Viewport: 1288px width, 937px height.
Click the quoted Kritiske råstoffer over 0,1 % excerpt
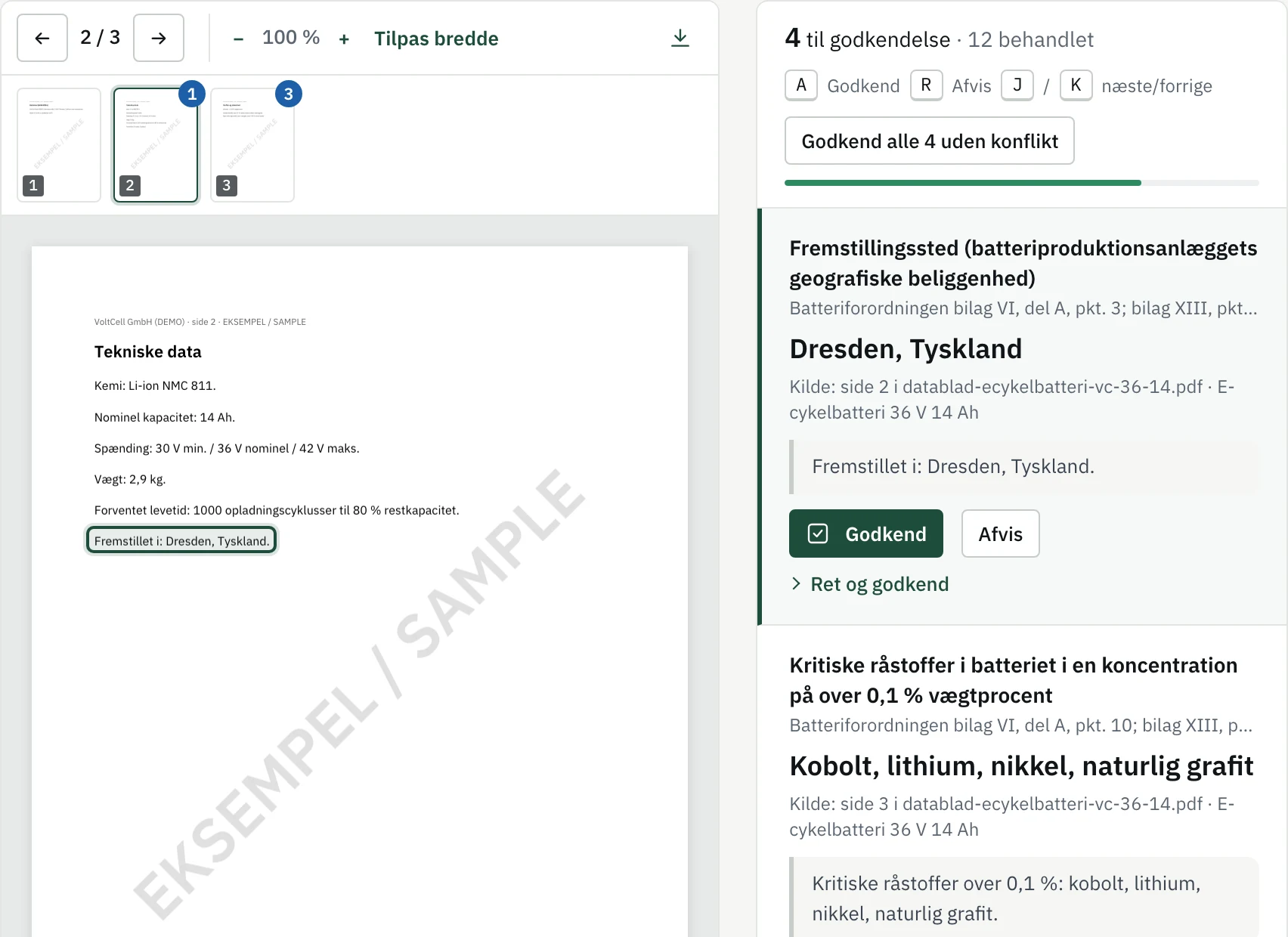point(1024,898)
